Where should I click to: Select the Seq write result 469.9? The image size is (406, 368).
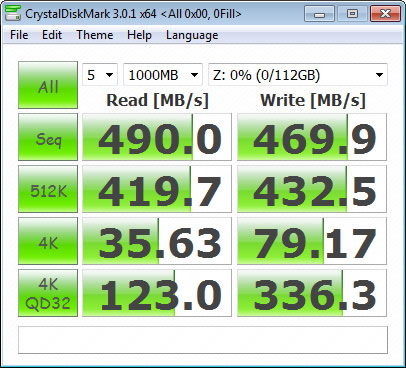pos(312,137)
